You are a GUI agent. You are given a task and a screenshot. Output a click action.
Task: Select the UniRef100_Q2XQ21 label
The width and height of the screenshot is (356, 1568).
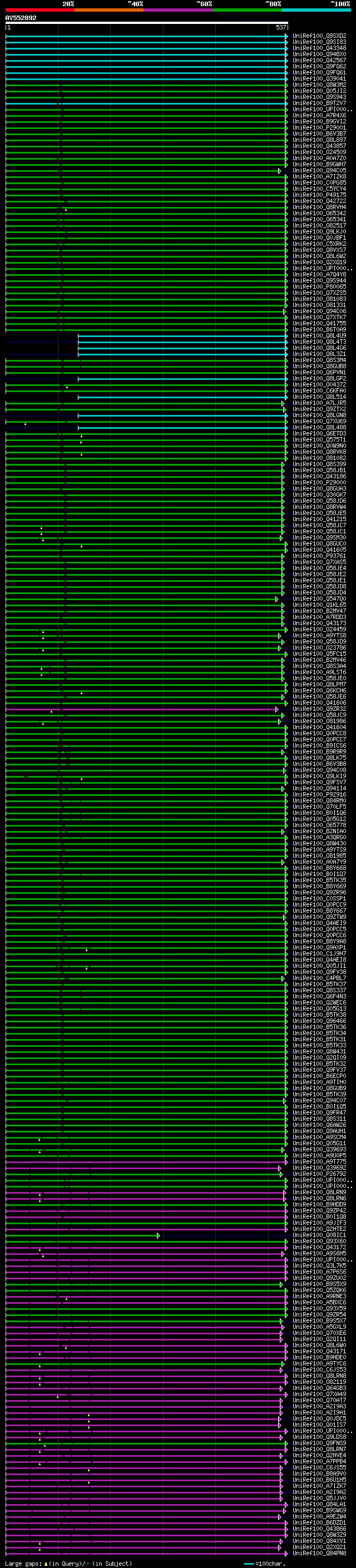[x=319, y=1547]
